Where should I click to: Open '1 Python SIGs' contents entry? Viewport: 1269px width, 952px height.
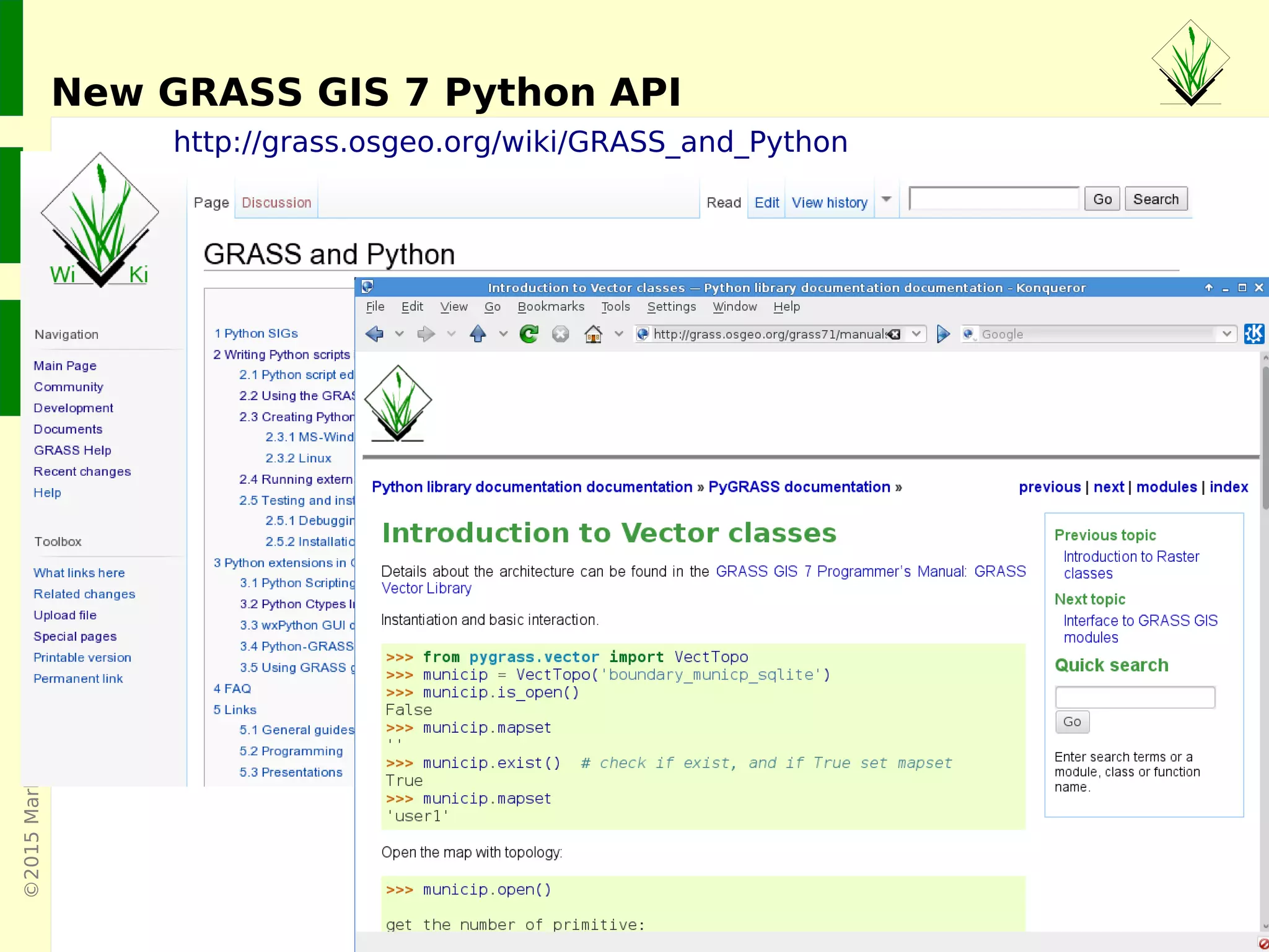coord(256,333)
